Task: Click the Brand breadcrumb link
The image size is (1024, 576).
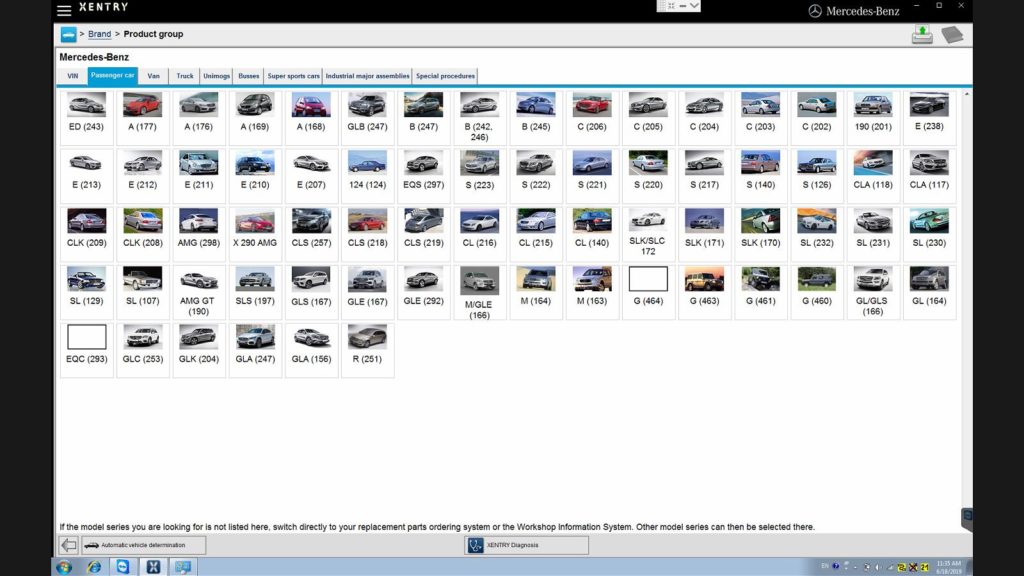Action: [x=99, y=34]
